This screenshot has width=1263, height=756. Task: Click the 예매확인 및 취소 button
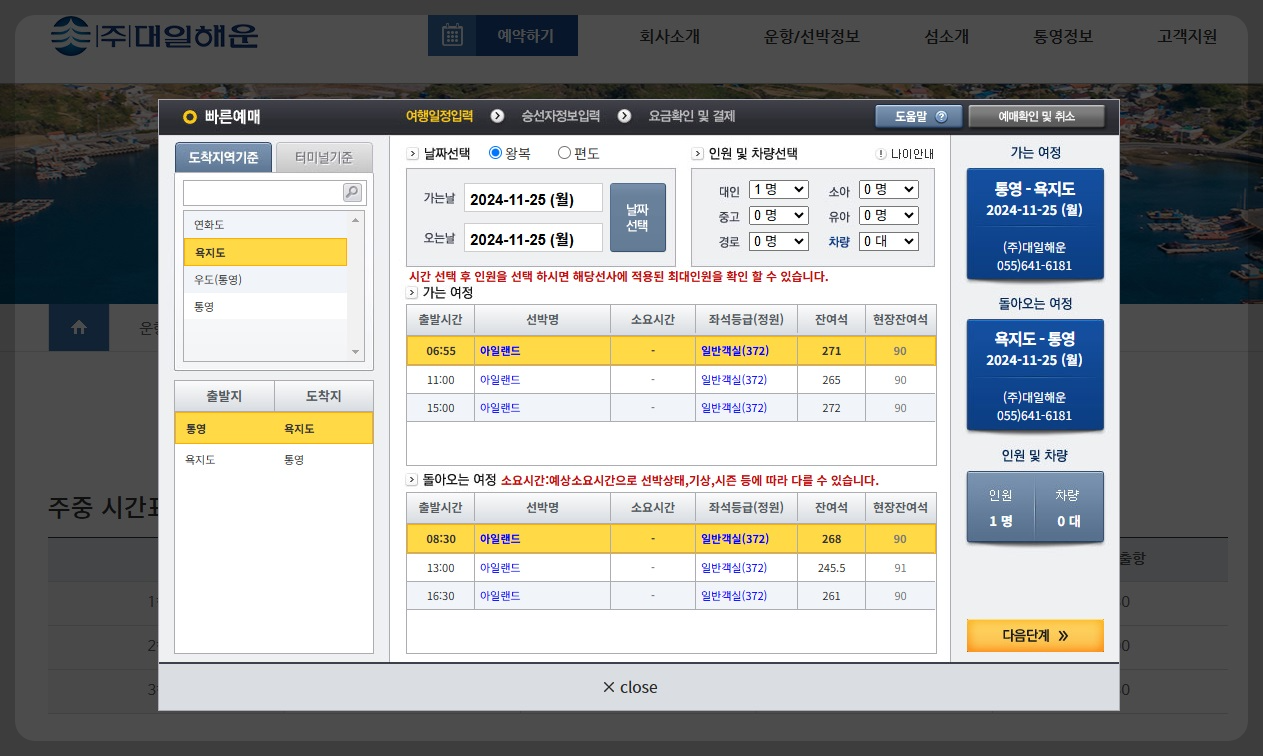[1034, 116]
